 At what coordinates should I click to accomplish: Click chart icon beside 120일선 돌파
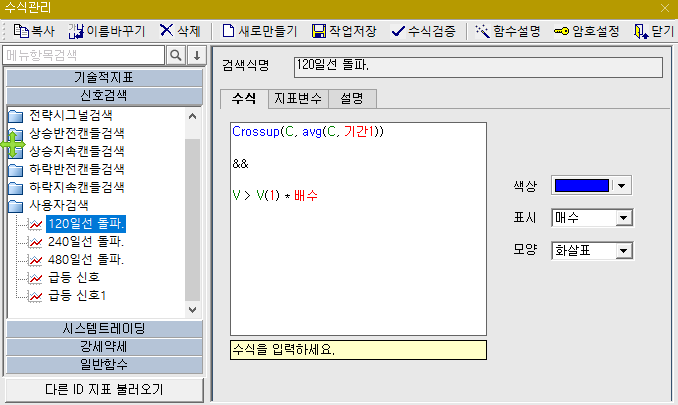pyautogui.click(x=35, y=224)
